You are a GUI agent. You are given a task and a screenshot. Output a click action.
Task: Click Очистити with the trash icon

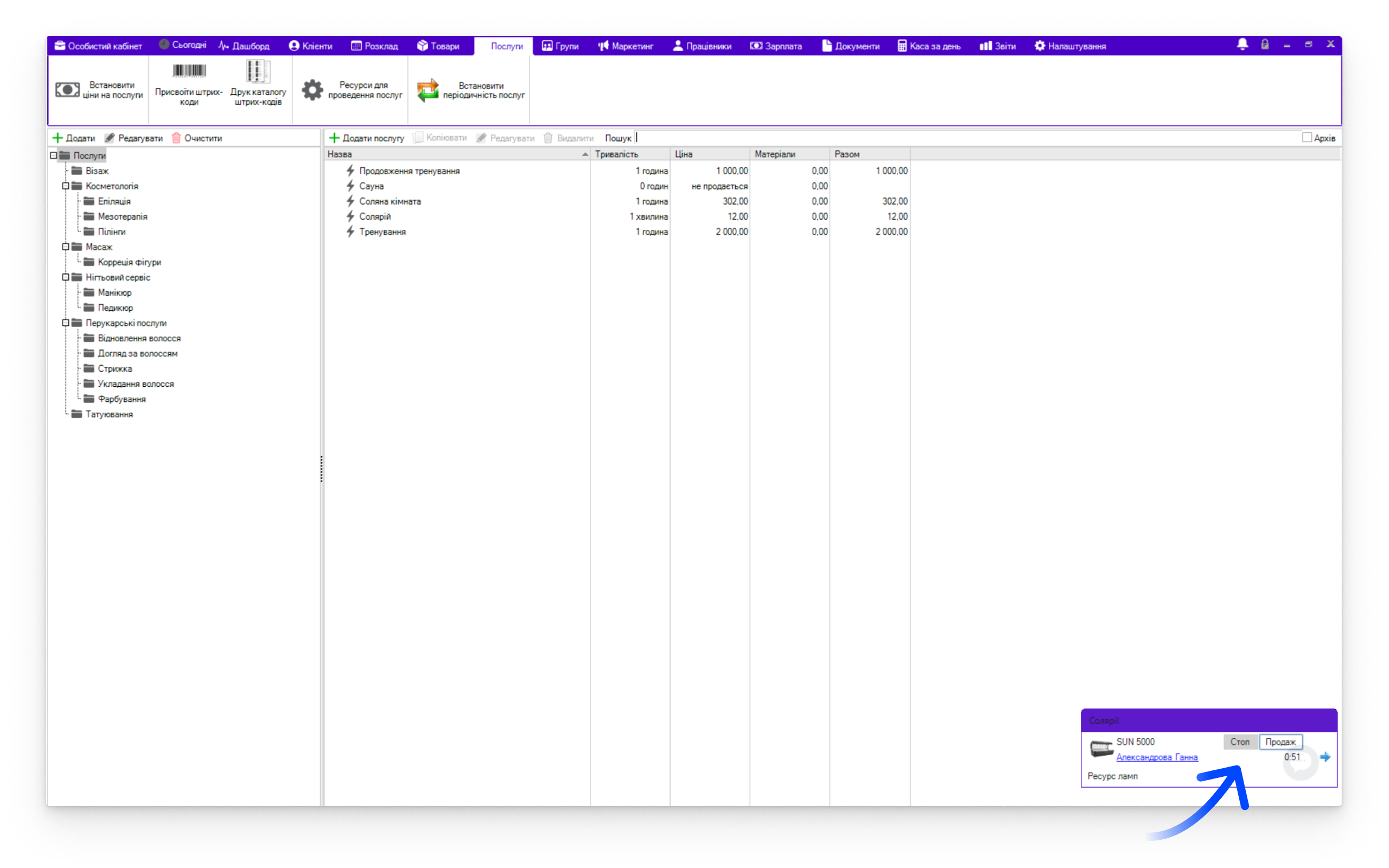197,138
